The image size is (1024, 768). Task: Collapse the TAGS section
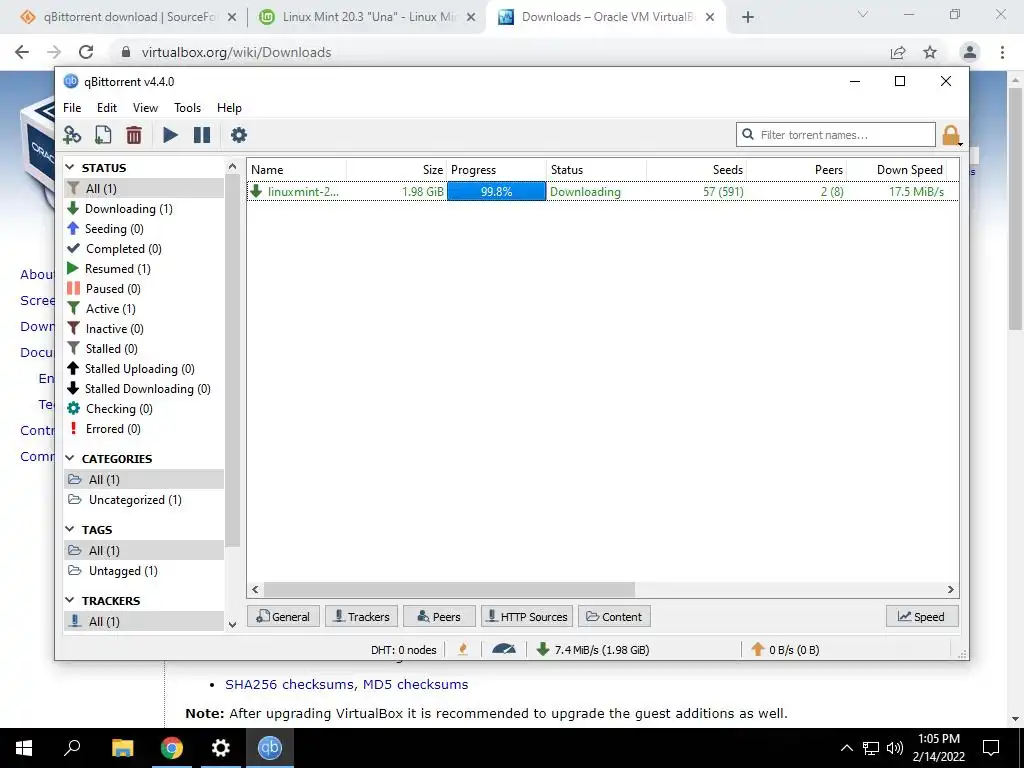(70, 530)
